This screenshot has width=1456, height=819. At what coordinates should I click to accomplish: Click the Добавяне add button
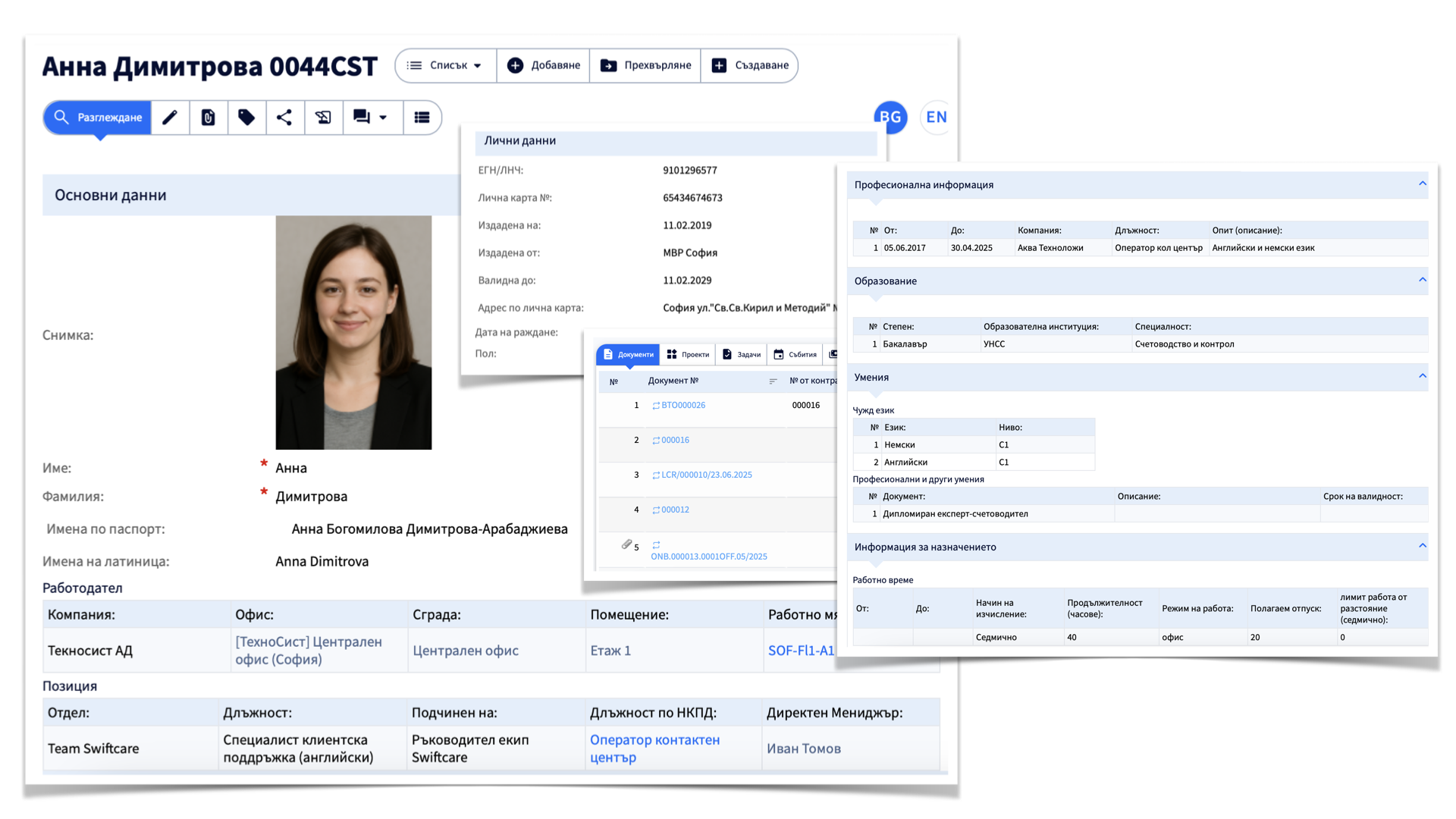[544, 65]
